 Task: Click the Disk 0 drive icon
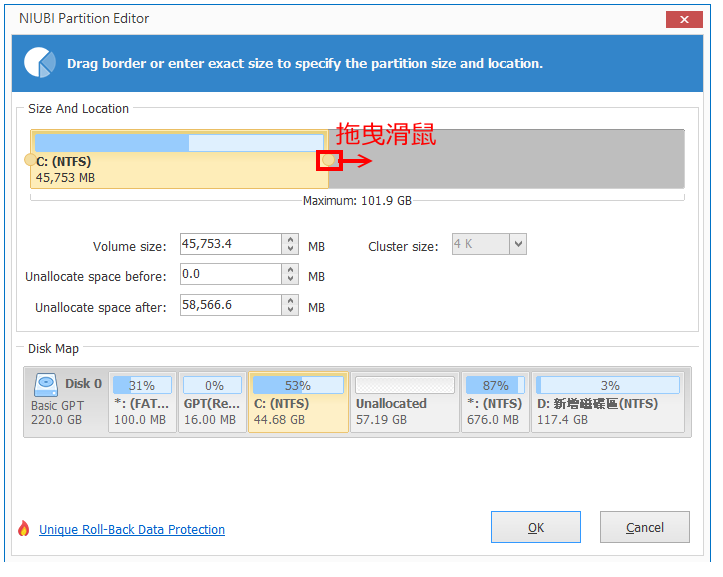46,385
